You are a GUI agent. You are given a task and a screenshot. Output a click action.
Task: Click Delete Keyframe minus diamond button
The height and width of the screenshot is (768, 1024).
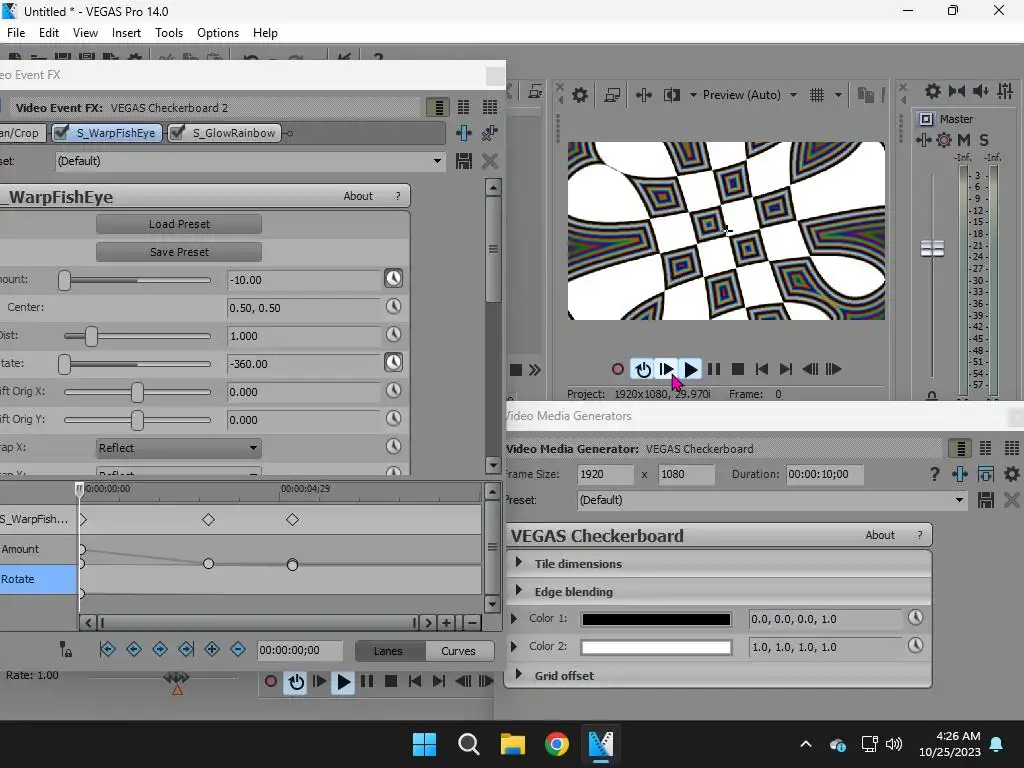point(238,649)
